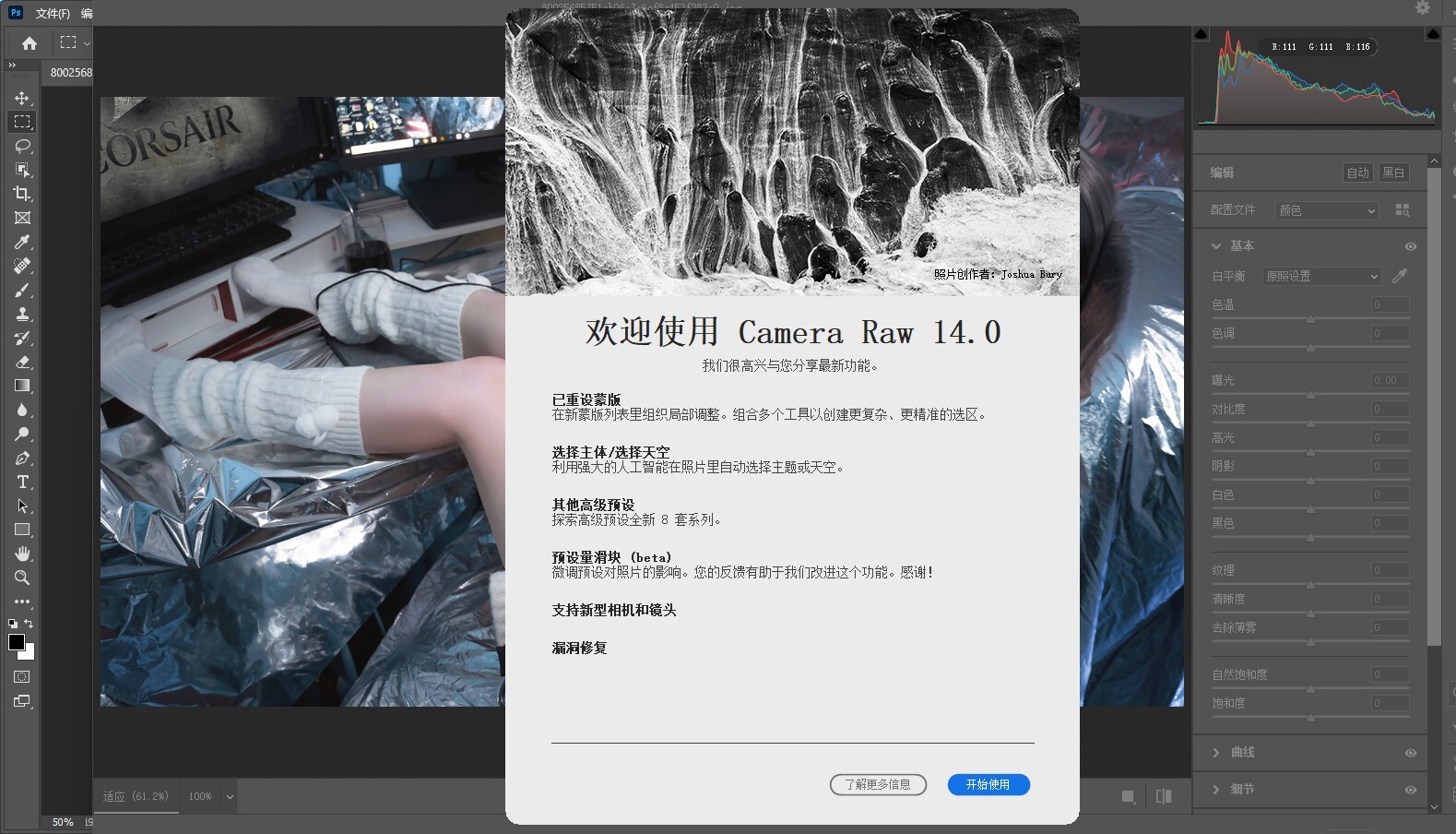Click the 了解更多信息 button

(878, 784)
